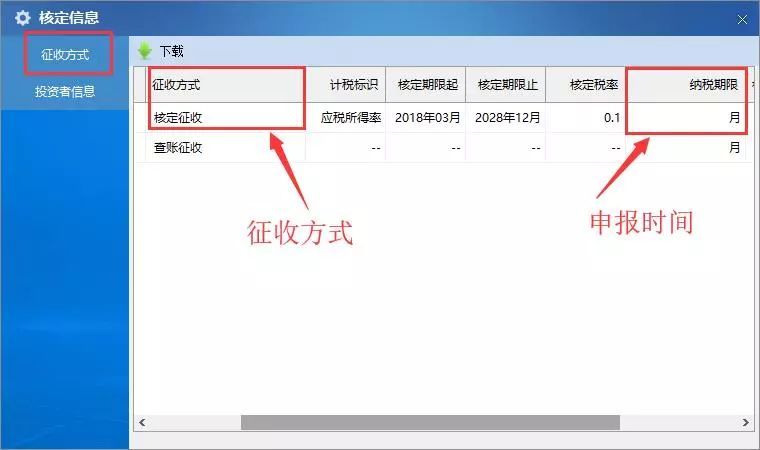This screenshot has width=760, height=450.
Task: Click the horizontal scrollbar left arrow
Action: point(142,422)
